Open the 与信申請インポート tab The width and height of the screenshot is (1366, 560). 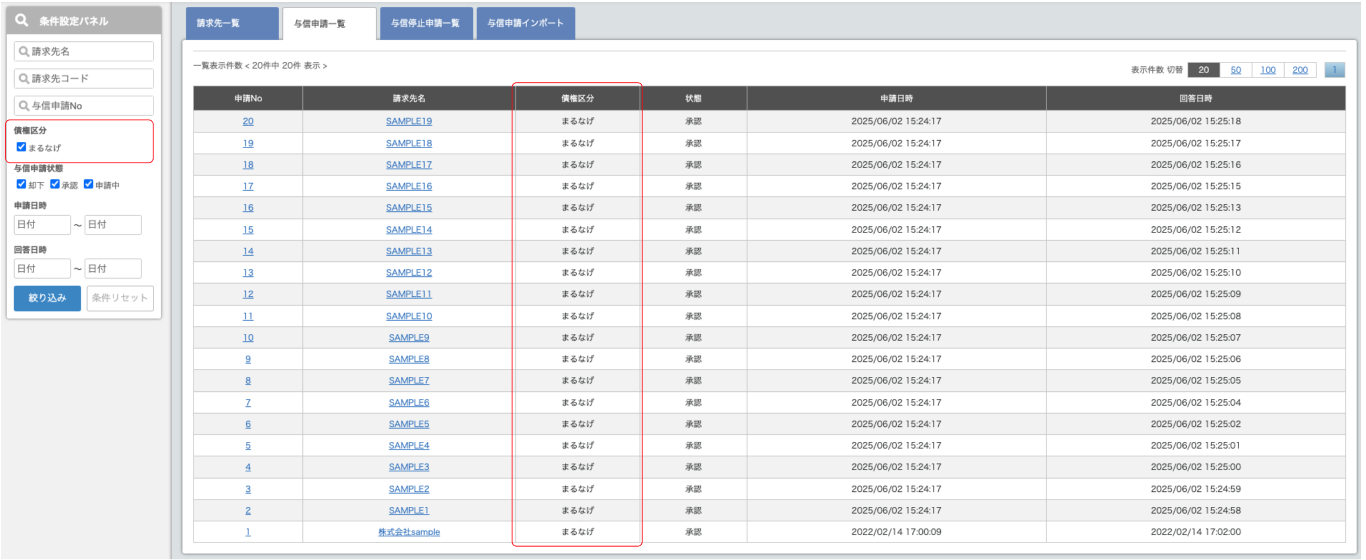526,23
